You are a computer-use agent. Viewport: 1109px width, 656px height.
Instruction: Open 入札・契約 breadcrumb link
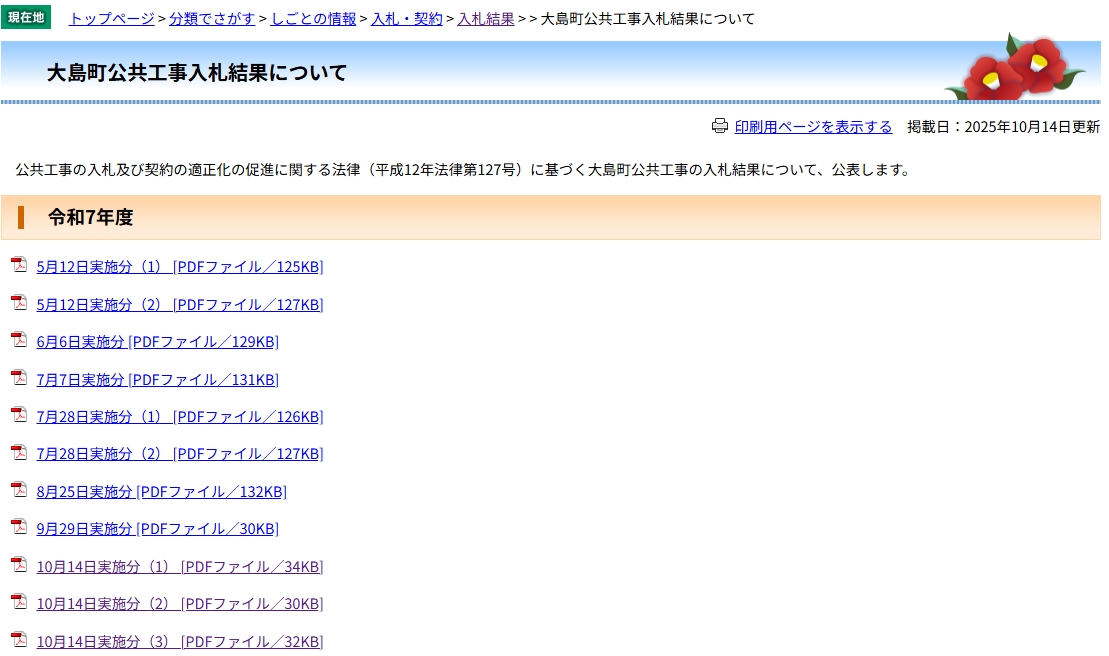tap(406, 19)
